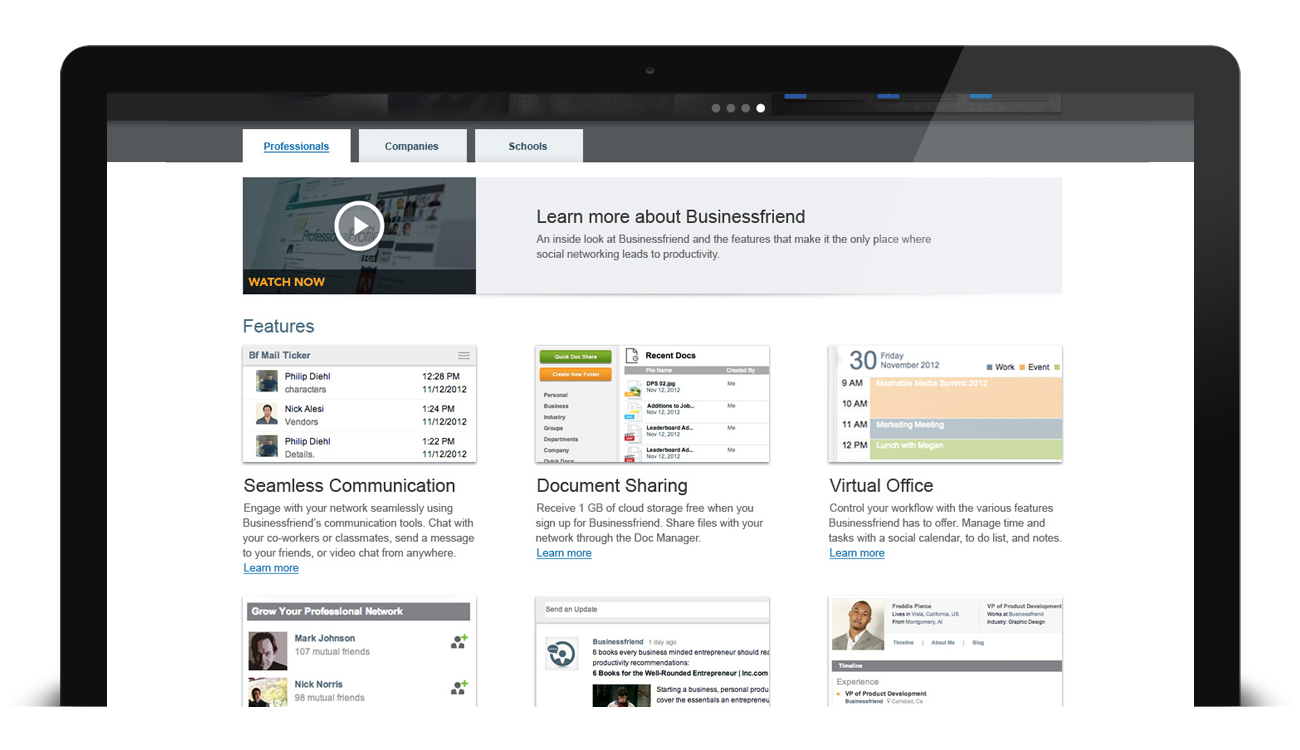Play the Businessfriend intro video
Screen dimensions: 1300x750
(x=359, y=225)
